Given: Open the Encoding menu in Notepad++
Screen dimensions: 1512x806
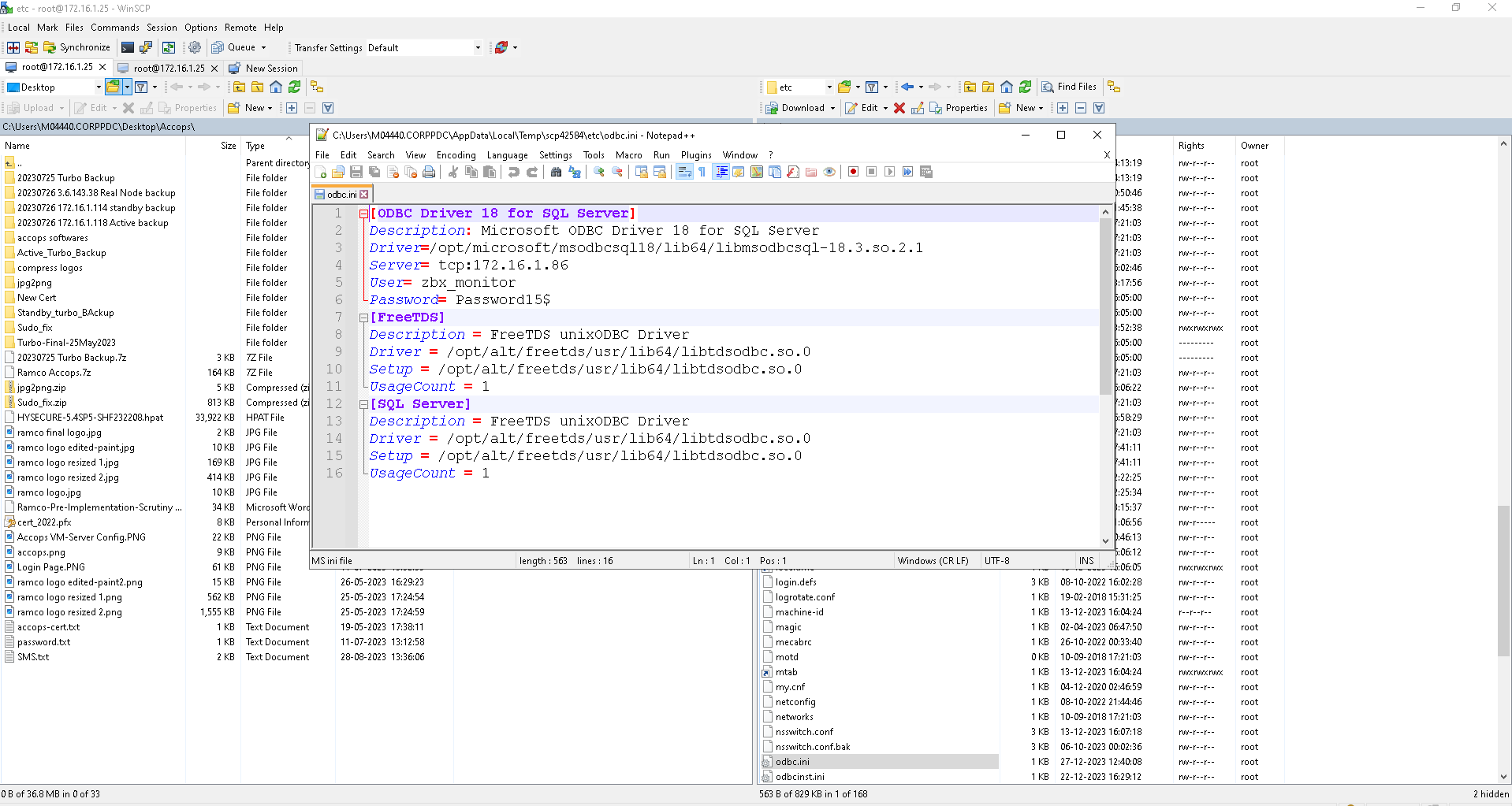Looking at the screenshot, I should tap(456, 155).
